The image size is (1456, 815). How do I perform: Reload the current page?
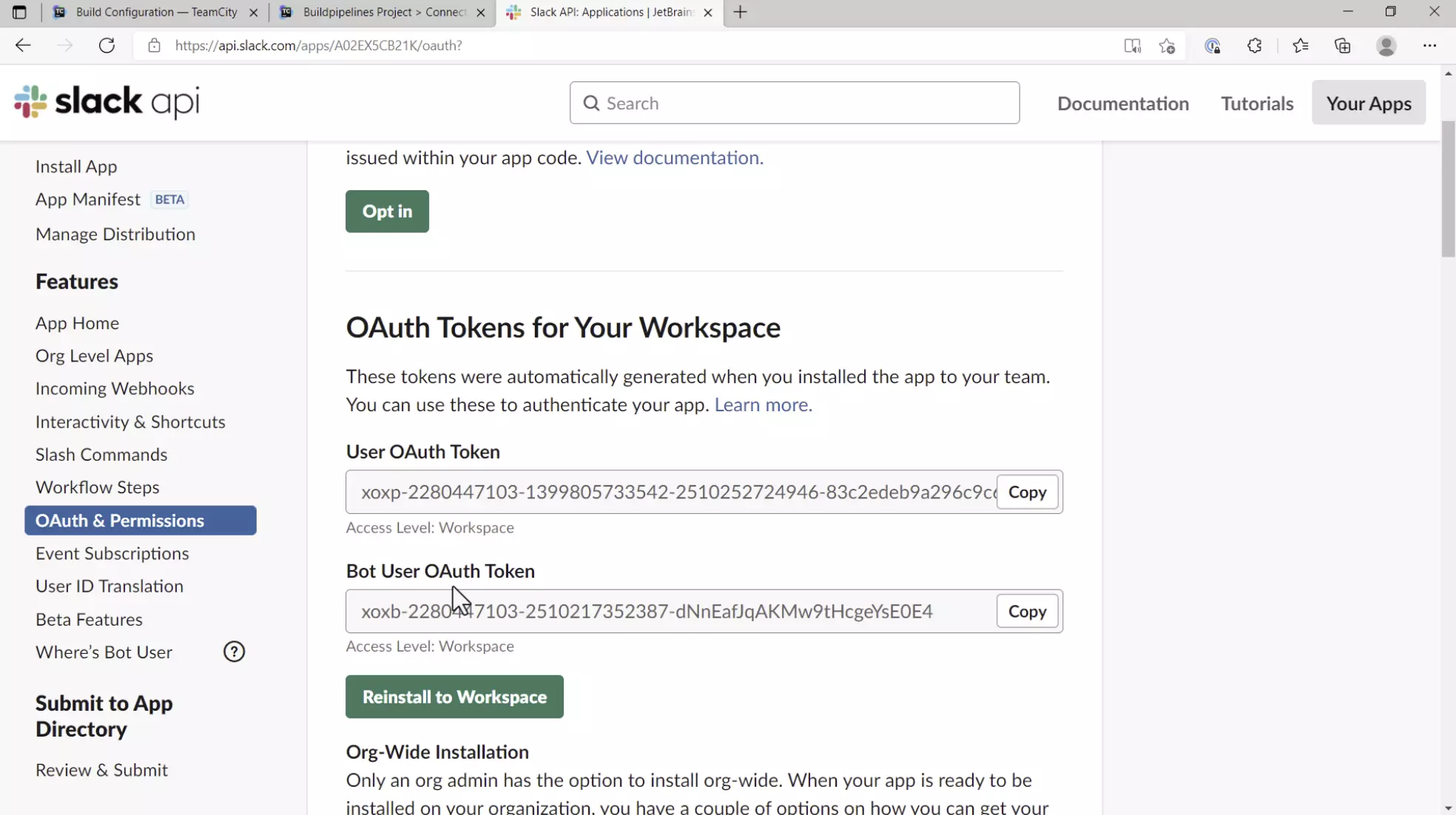[107, 45]
